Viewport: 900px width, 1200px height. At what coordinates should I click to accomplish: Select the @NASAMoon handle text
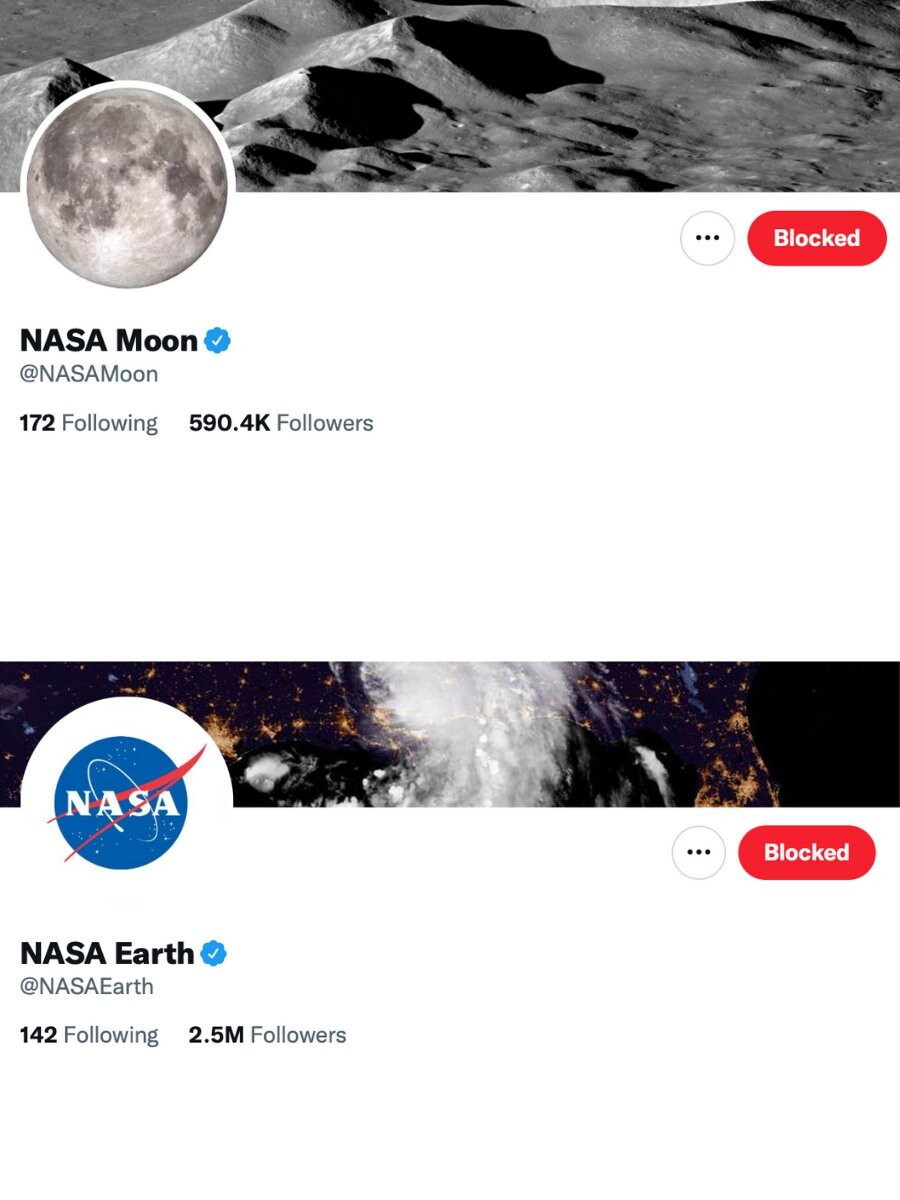[x=89, y=375]
